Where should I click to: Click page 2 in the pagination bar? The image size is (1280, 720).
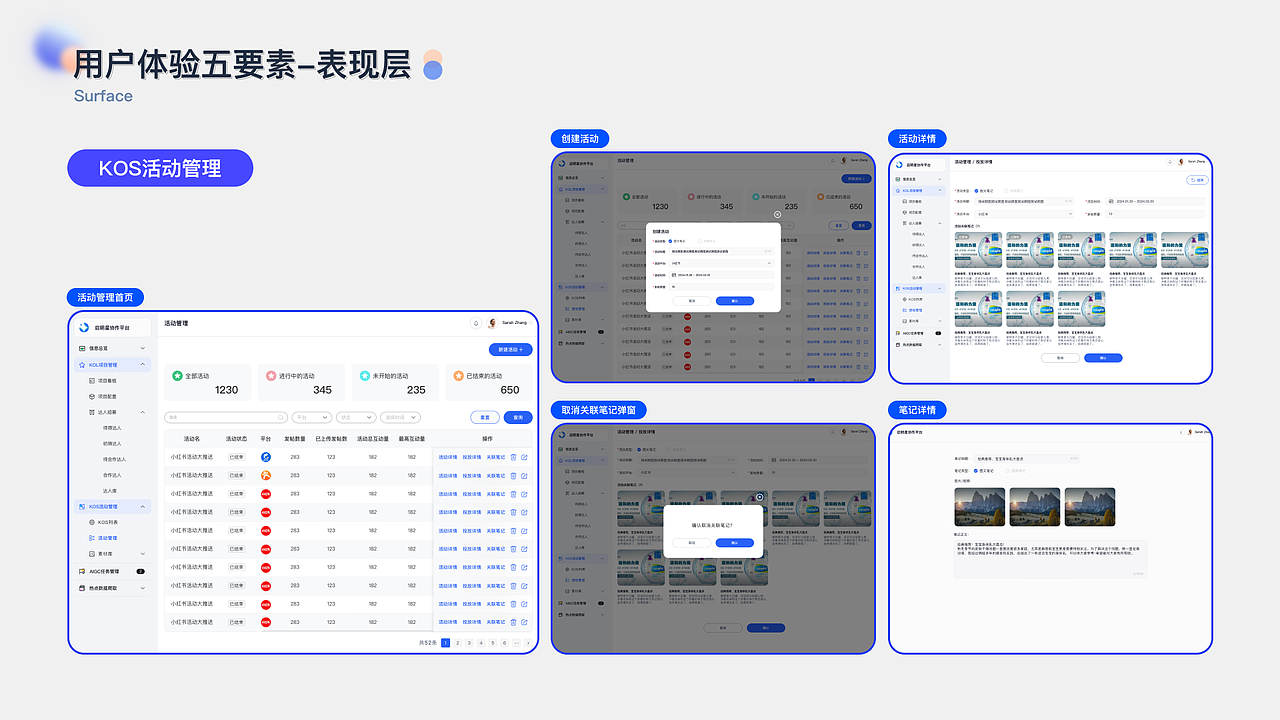click(x=456, y=643)
